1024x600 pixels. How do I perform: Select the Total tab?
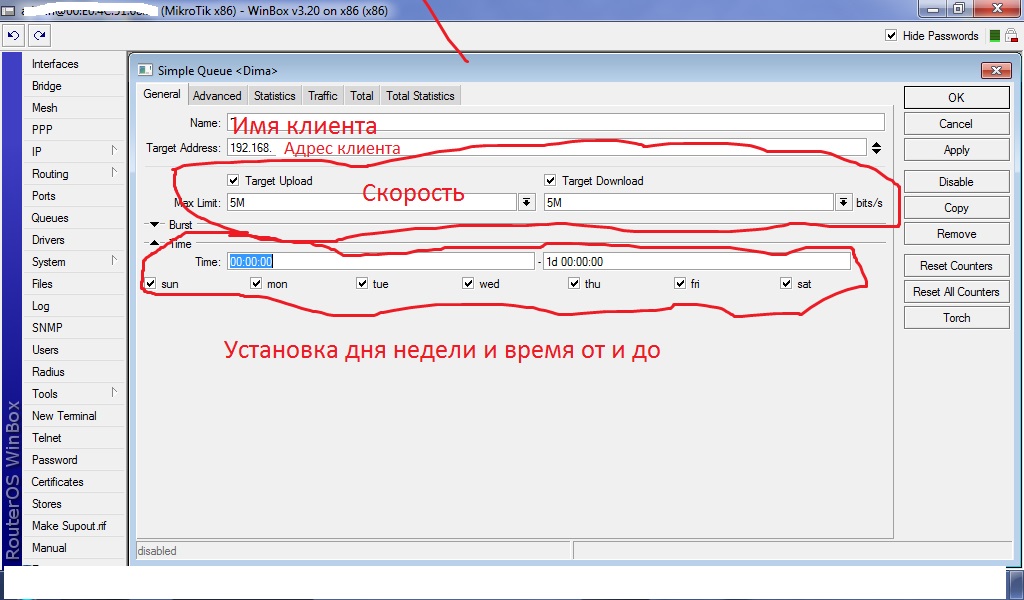click(361, 95)
